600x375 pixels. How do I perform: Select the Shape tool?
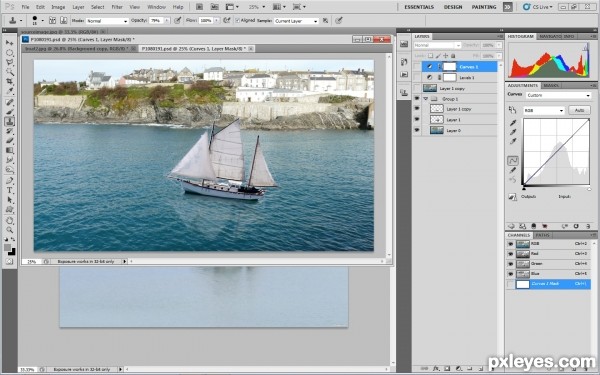click(x=9, y=209)
